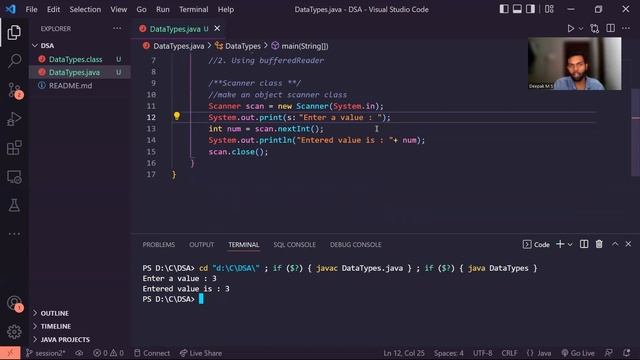Click session2* branch in status bar
This screenshot has width=640, height=360.
46,353
